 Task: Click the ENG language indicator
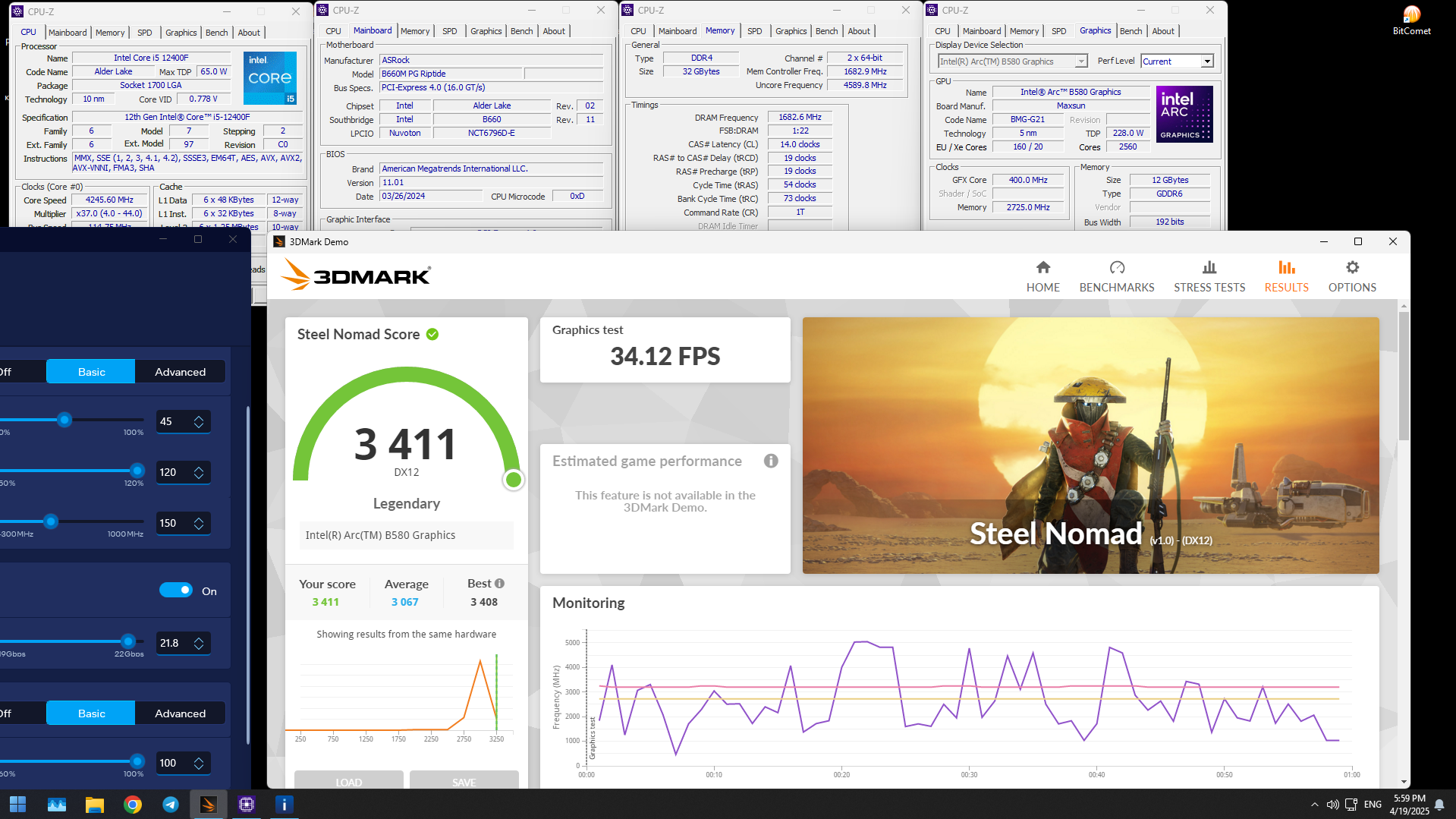pos(1373,805)
